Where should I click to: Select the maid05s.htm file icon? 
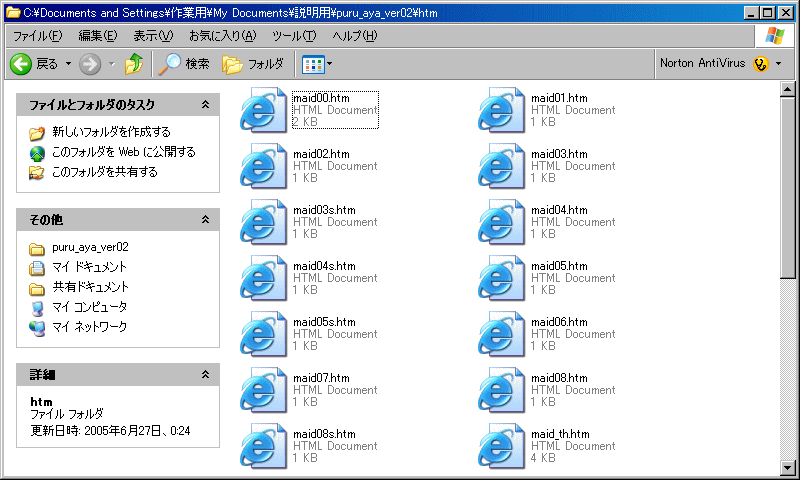(x=264, y=335)
